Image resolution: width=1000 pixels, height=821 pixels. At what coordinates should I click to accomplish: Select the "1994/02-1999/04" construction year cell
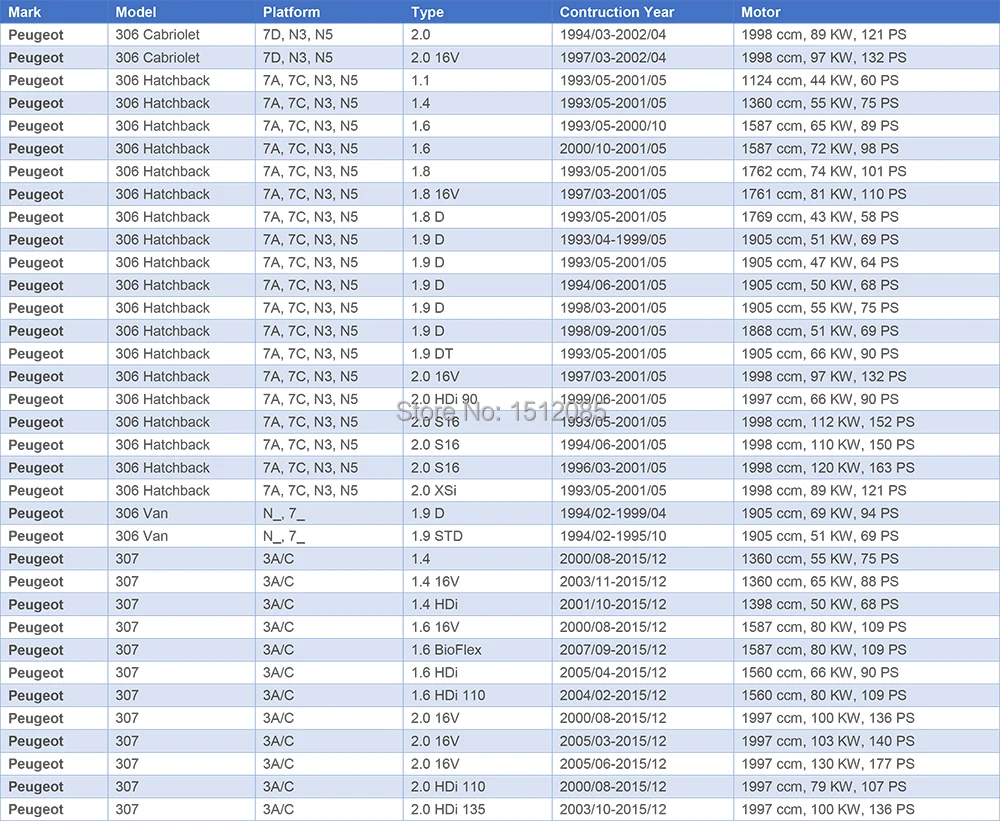[643, 514]
